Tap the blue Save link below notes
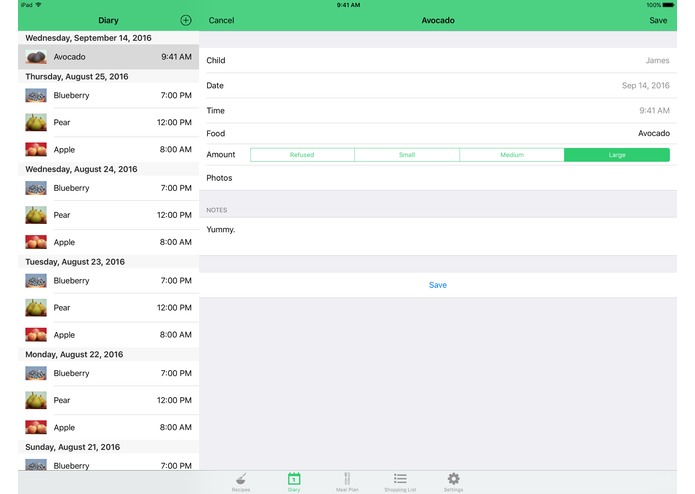This screenshot has width=695, height=494. (x=437, y=285)
